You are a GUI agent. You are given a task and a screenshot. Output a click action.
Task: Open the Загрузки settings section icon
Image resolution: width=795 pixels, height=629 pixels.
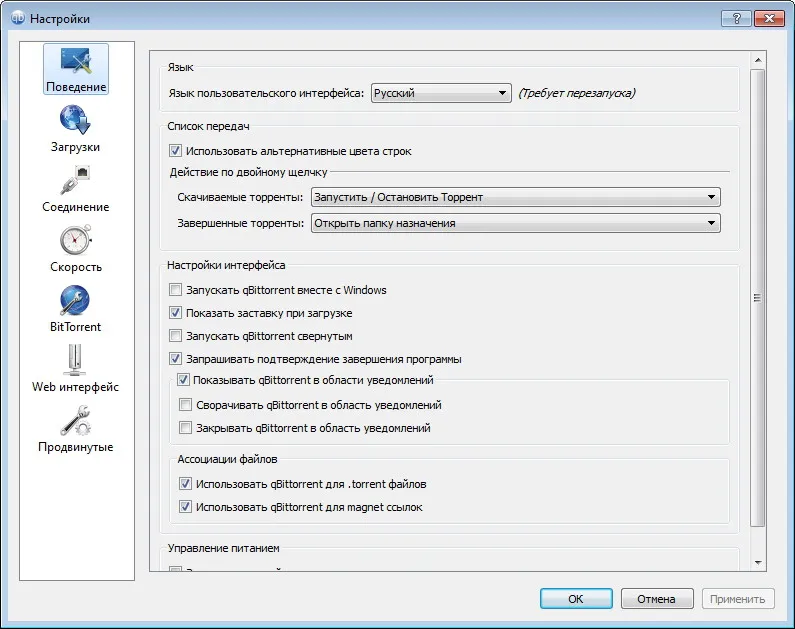click(75, 120)
